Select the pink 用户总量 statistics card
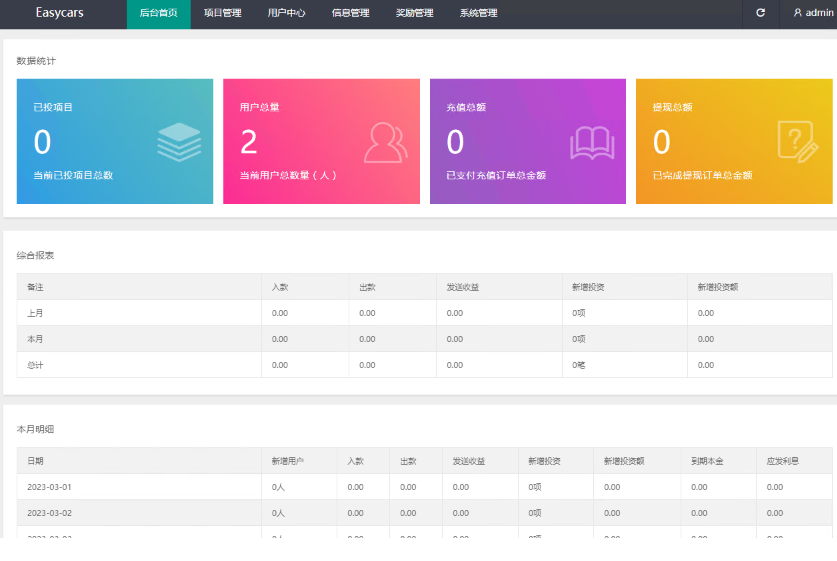Image resolution: width=837 pixels, height=561 pixels. point(321,141)
